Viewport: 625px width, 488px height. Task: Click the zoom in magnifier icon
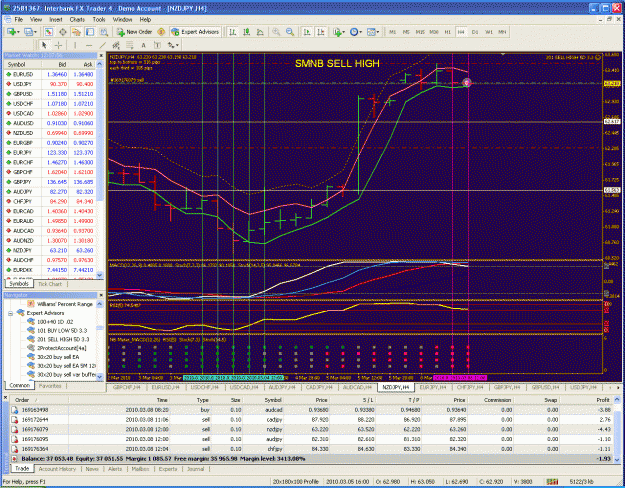coord(276,32)
